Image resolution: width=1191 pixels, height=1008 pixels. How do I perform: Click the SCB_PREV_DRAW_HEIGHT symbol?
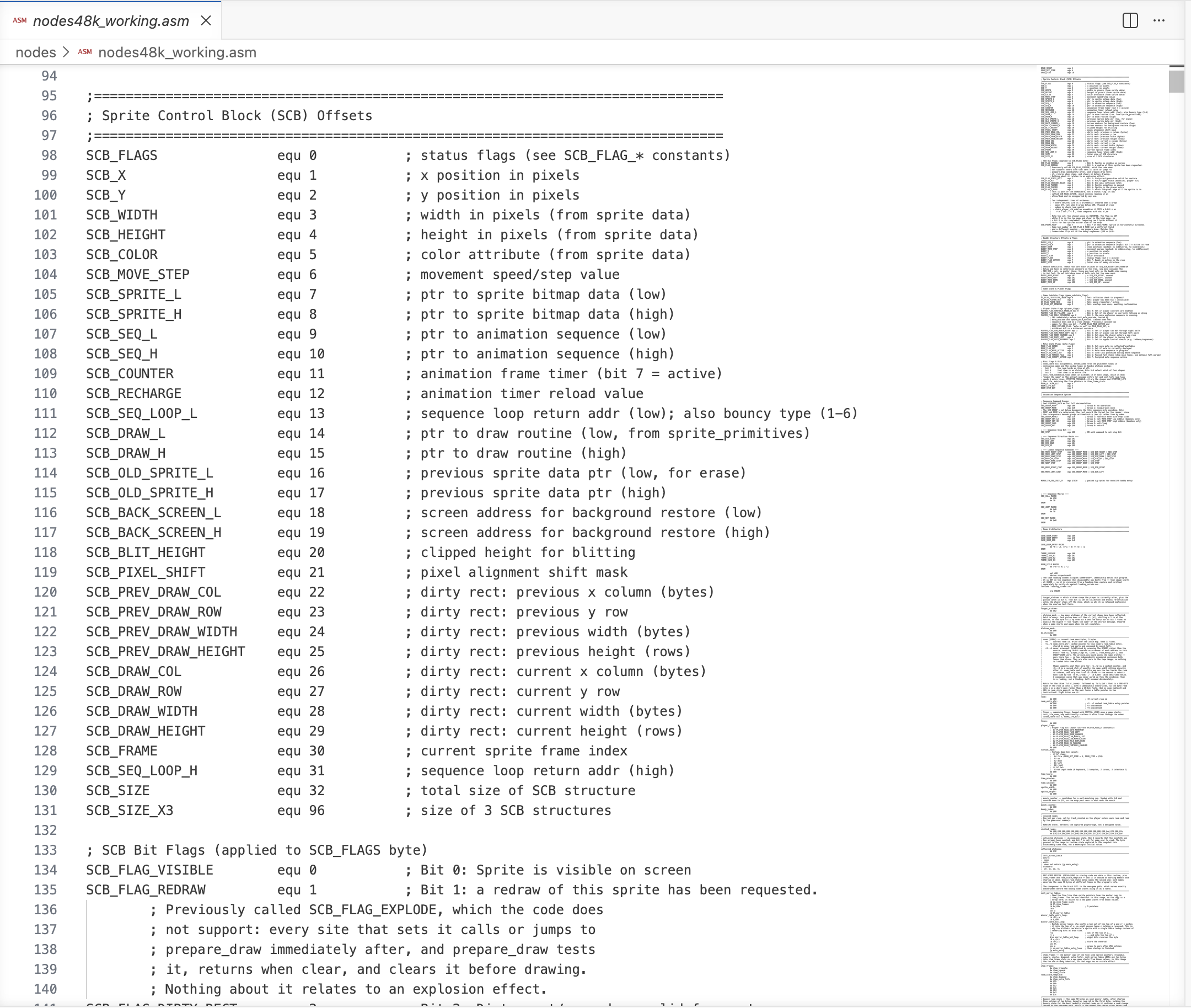coord(166,651)
